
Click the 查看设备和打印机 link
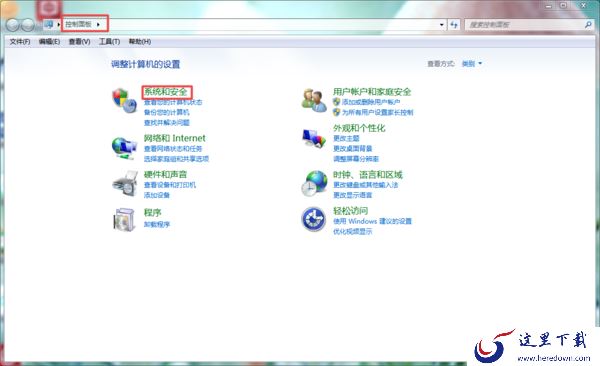coord(170,185)
